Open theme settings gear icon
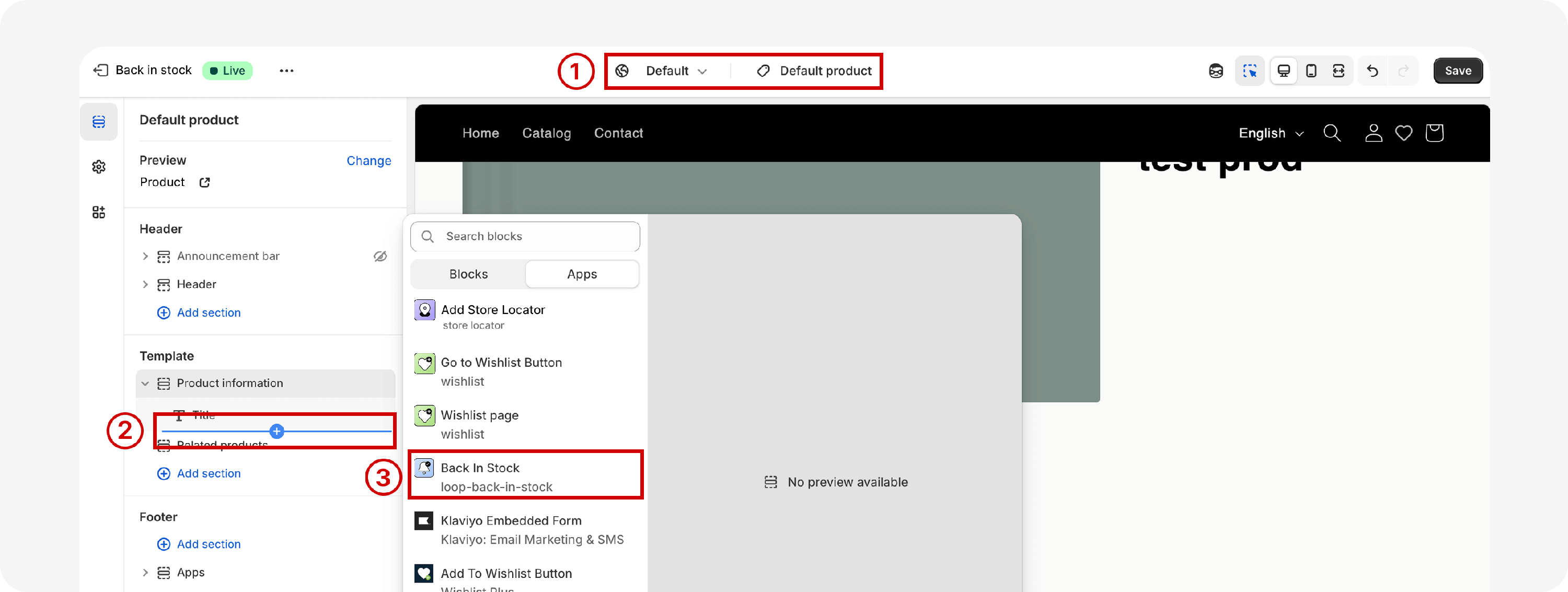 (x=99, y=167)
